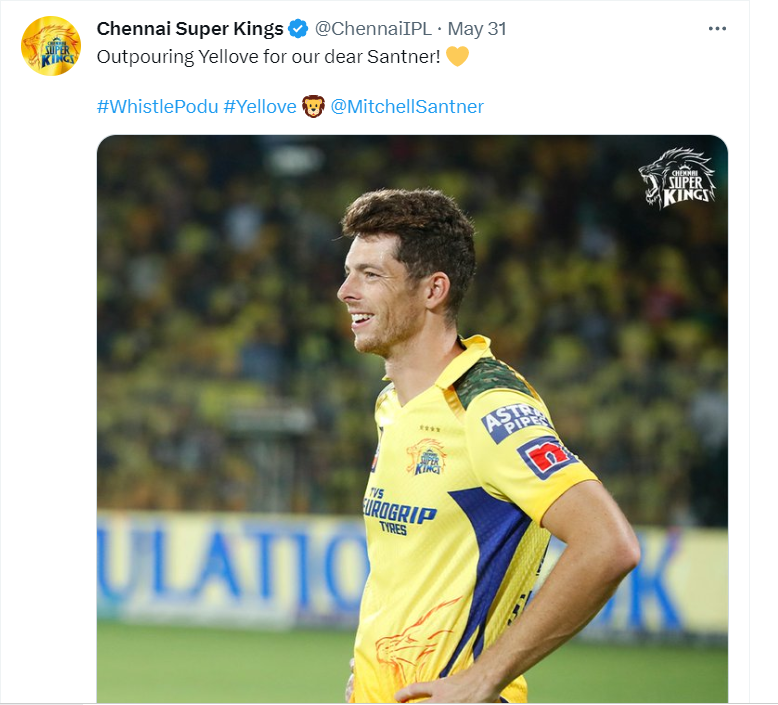Click the tweet text about Santner
The height and width of the screenshot is (705, 778).
tap(268, 57)
